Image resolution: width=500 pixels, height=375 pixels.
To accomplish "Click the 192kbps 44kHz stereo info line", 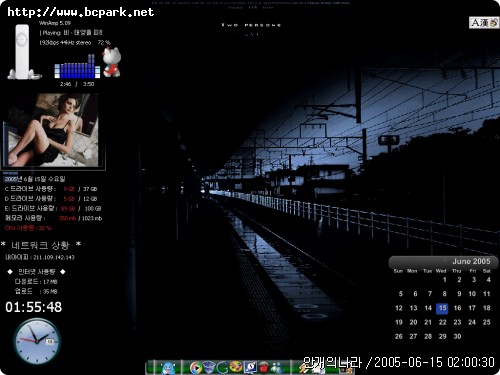I will coord(65,43).
